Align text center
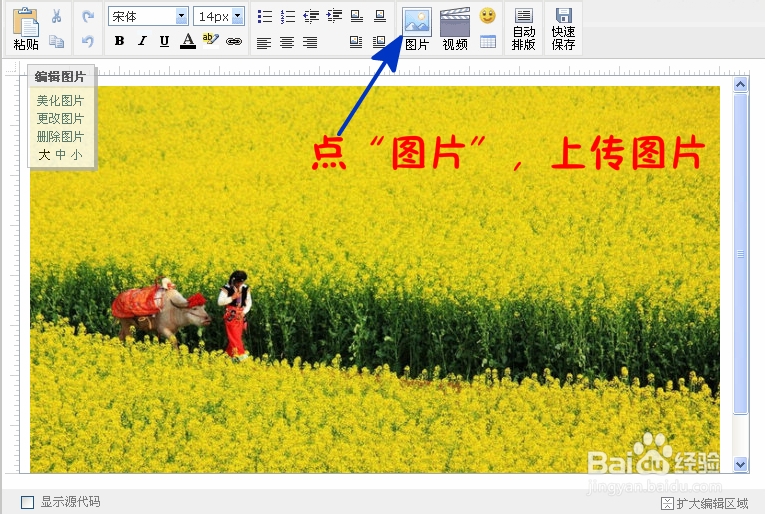765x514 pixels. click(287, 43)
